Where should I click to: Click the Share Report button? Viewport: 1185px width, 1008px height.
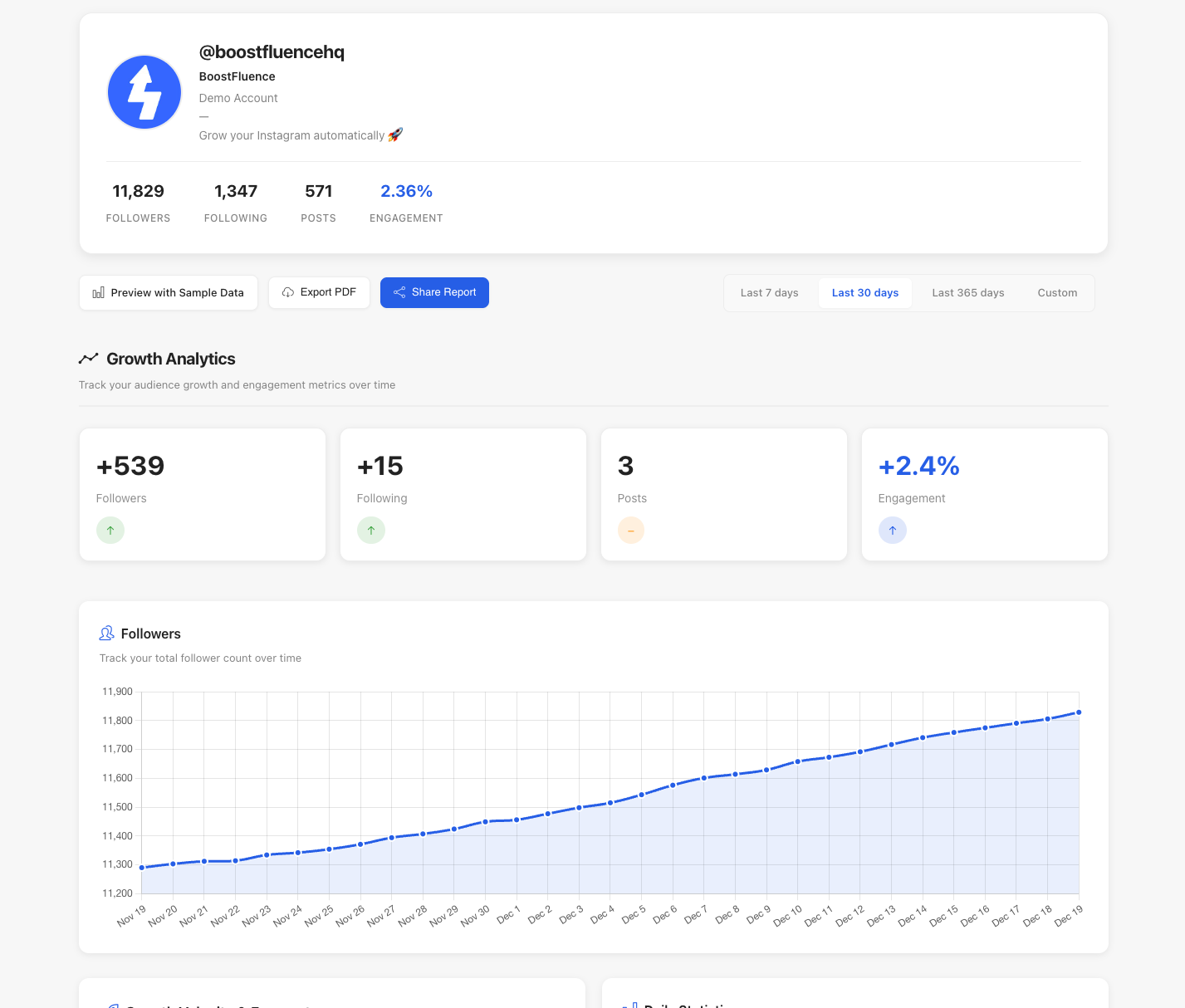(x=434, y=292)
